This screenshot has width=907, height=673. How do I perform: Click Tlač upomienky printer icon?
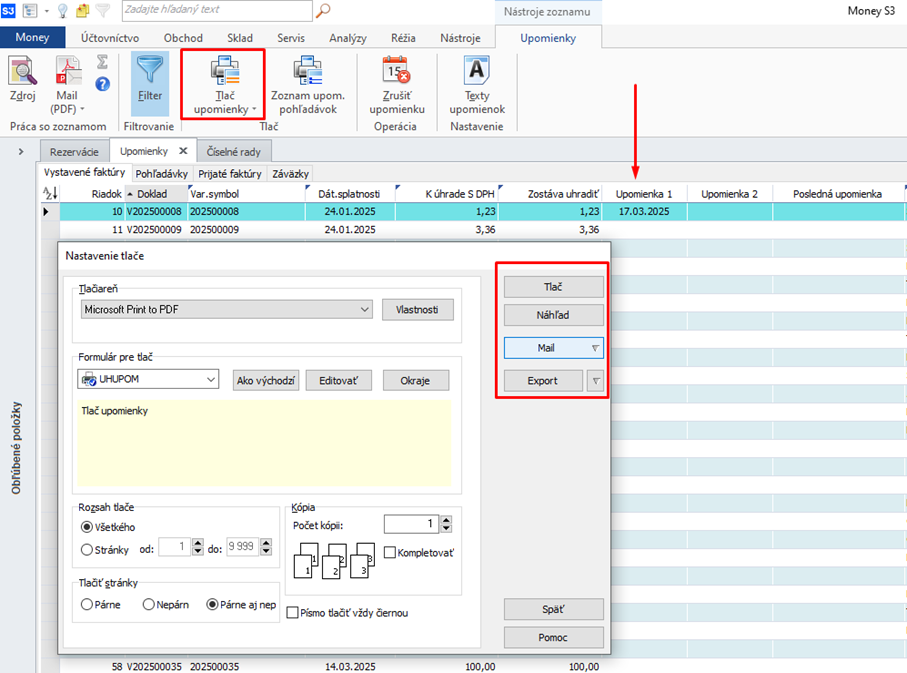(224, 72)
